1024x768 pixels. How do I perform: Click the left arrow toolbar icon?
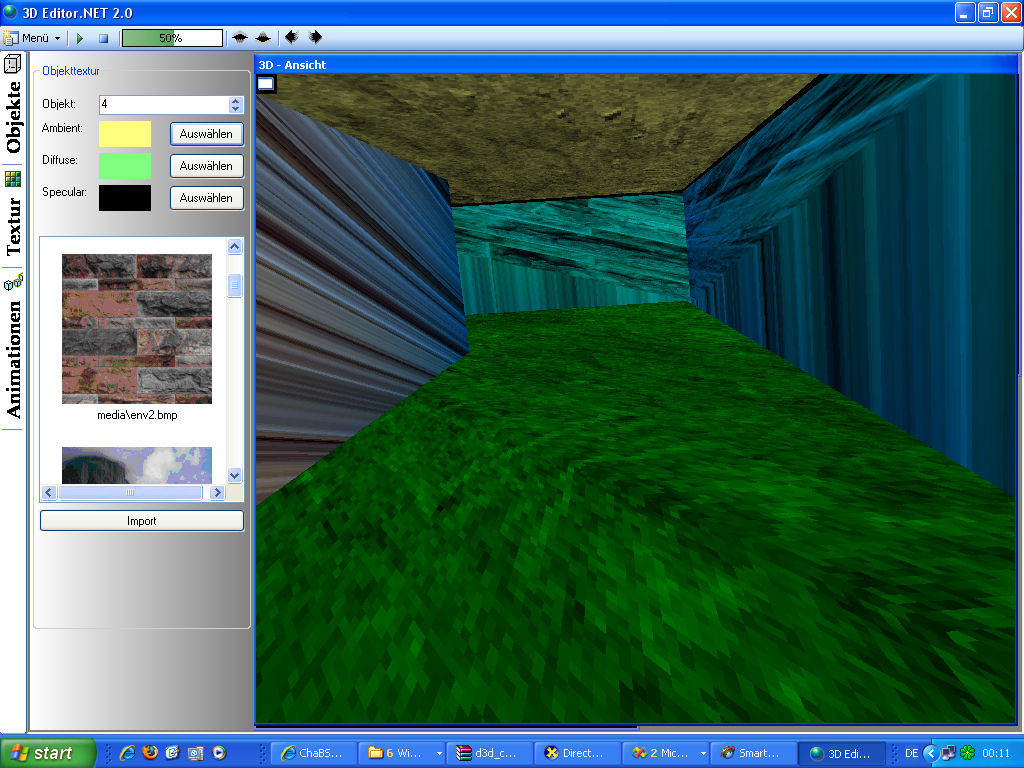tap(291, 38)
